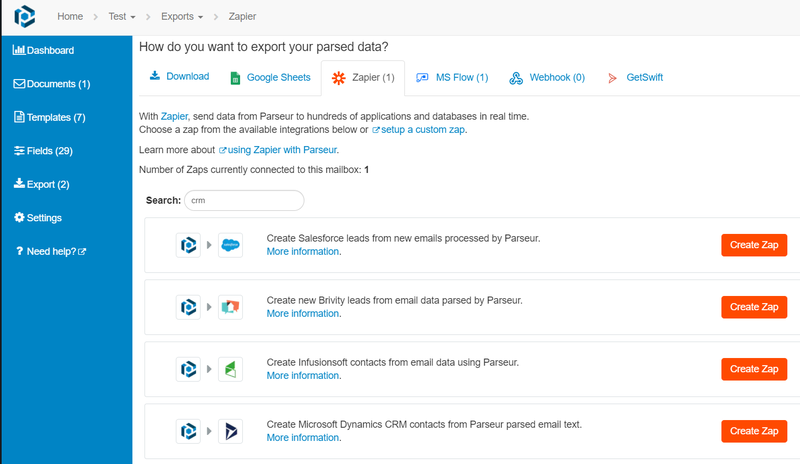800x464 pixels.
Task: Create Zap for Salesforce leads
Action: click(753, 245)
